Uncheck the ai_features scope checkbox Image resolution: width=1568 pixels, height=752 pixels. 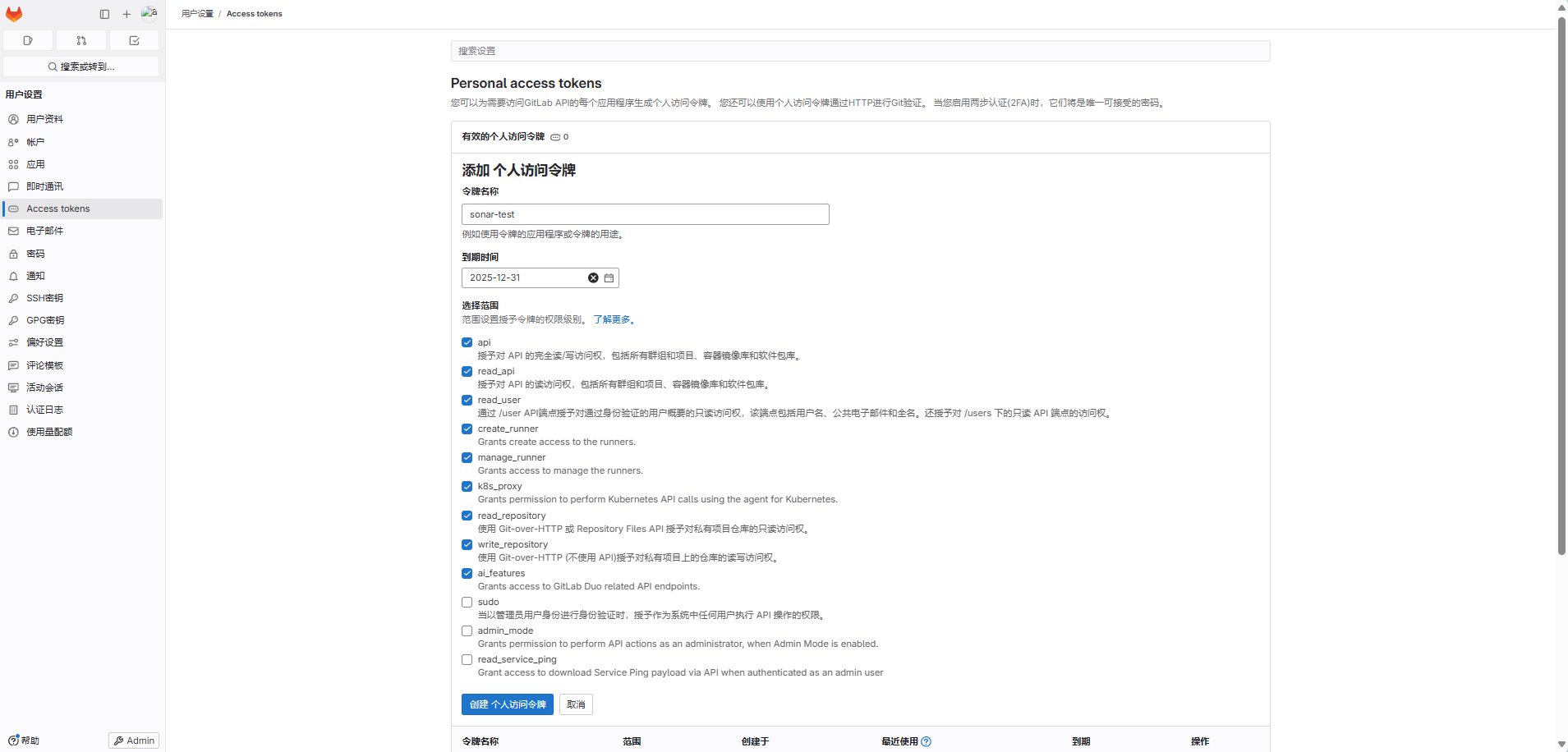[467, 573]
